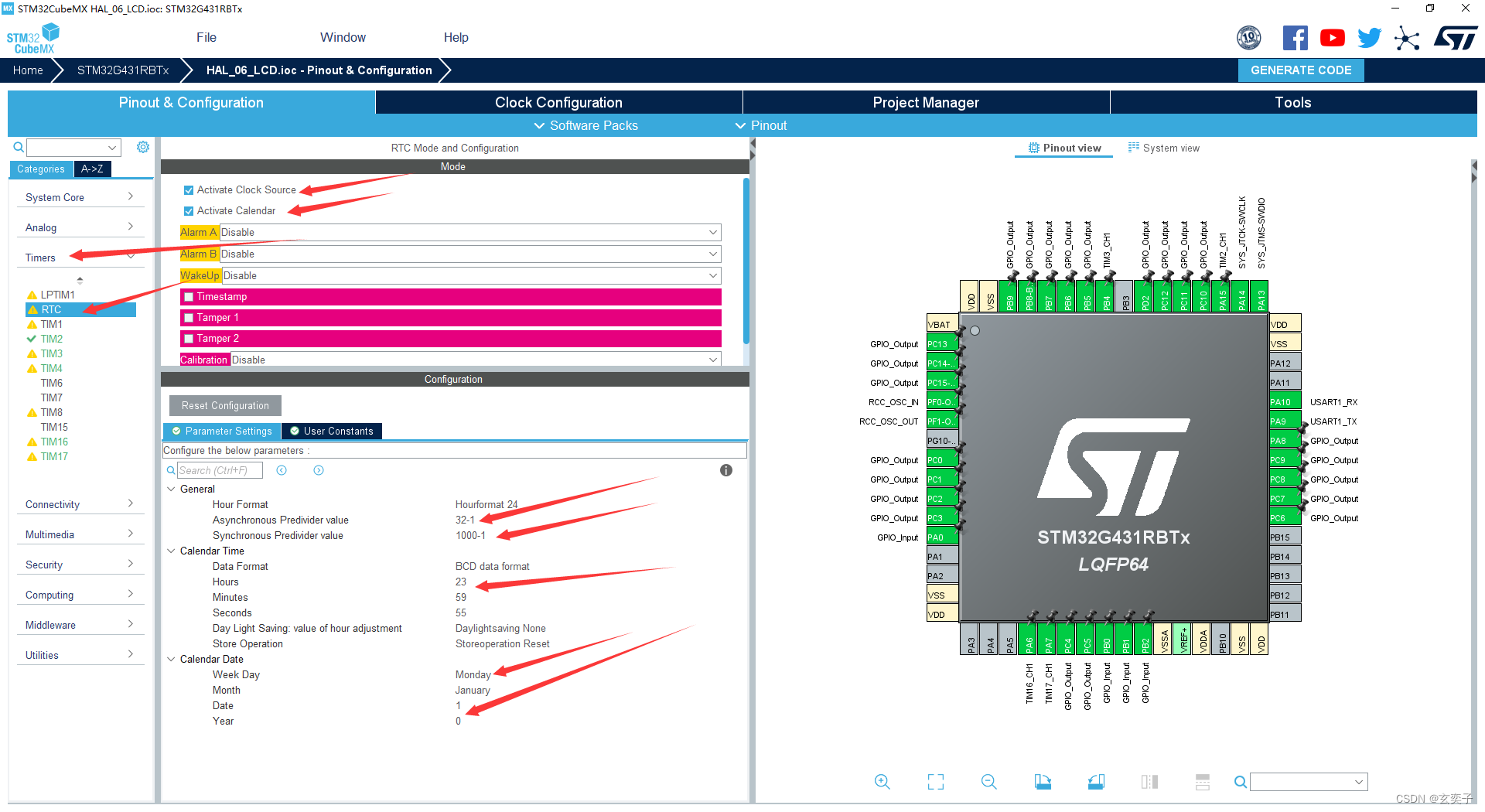The image size is (1485, 812).
Task: Open User Constants tab
Action: tap(332, 432)
